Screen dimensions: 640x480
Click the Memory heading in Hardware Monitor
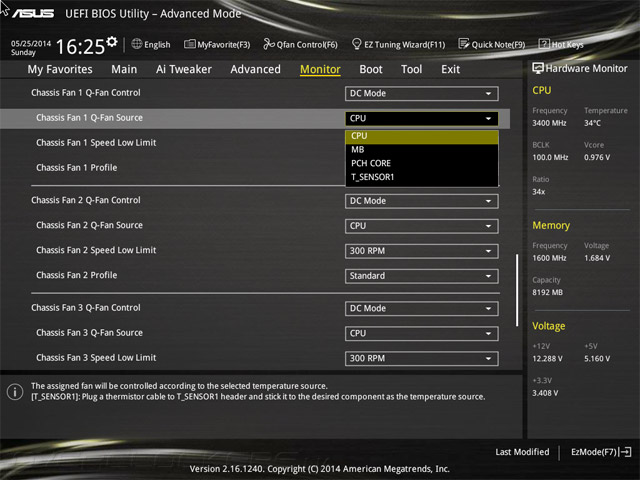[x=551, y=225]
